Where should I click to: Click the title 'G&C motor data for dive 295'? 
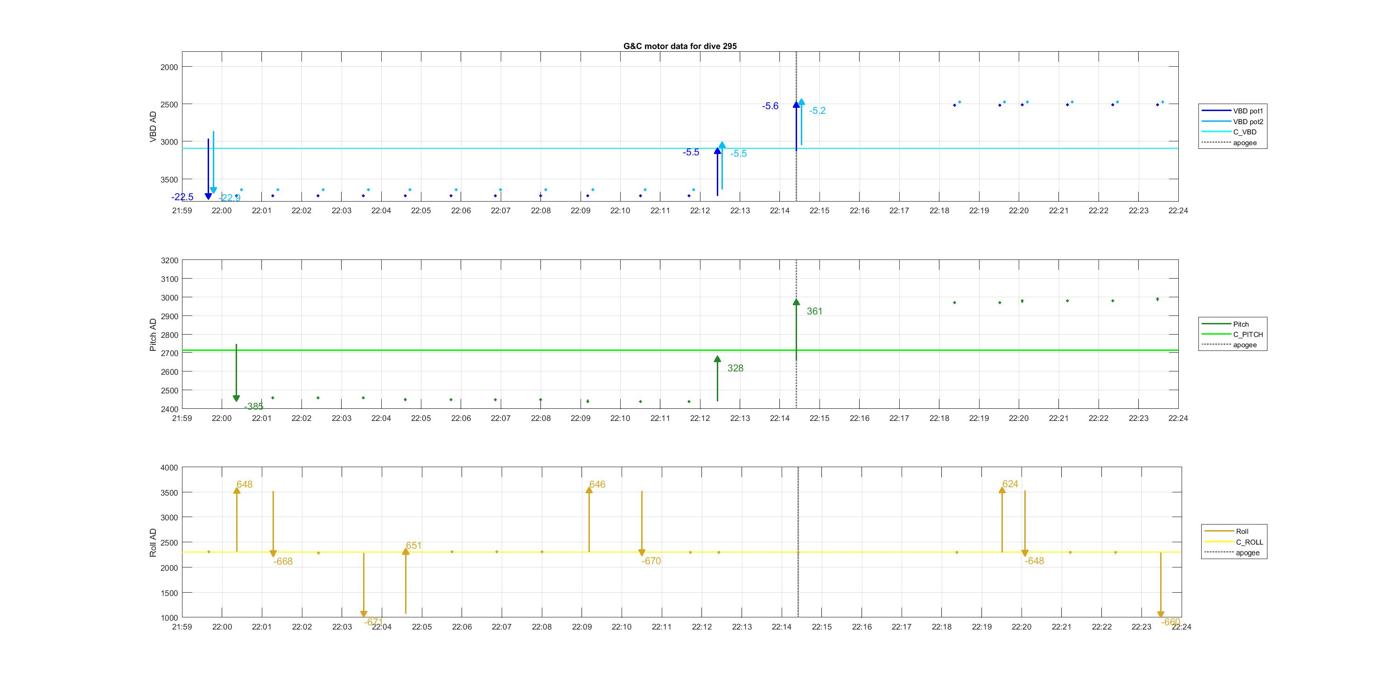click(x=680, y=47)
